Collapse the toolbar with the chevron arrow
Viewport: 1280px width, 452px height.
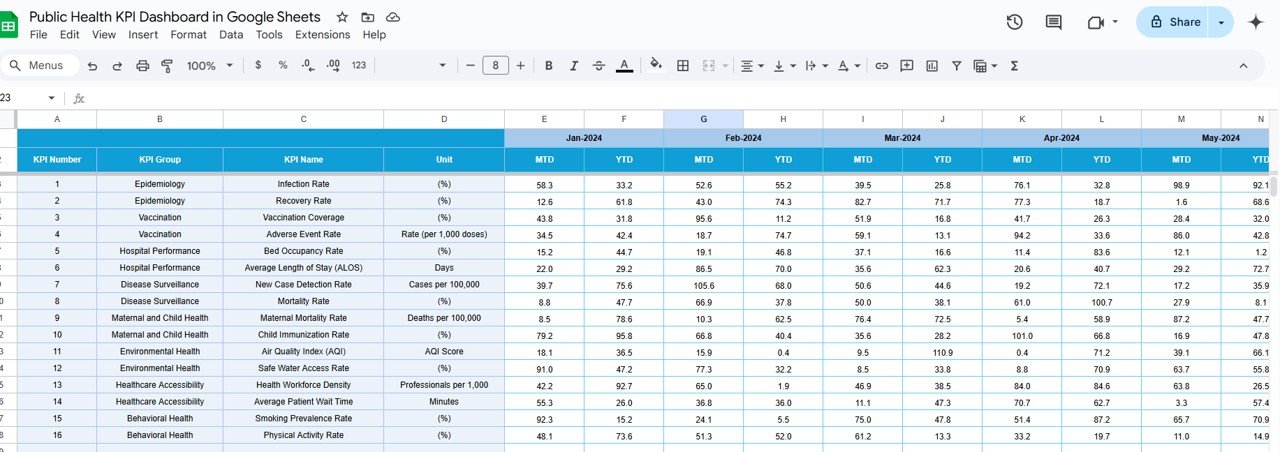point(1244,65)
